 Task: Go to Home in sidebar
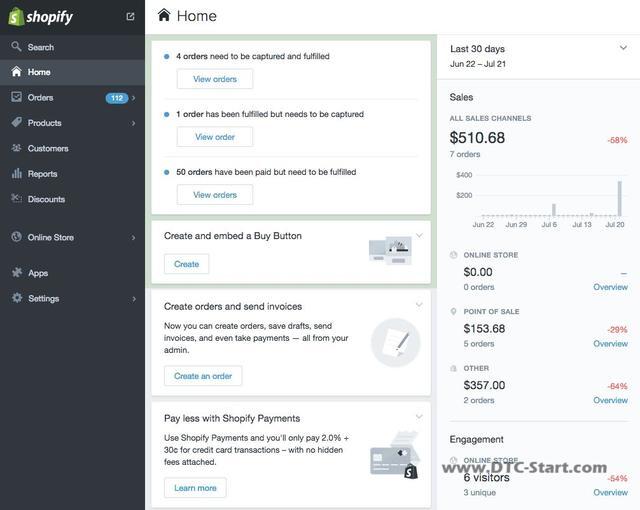click(x=72, y=72)
